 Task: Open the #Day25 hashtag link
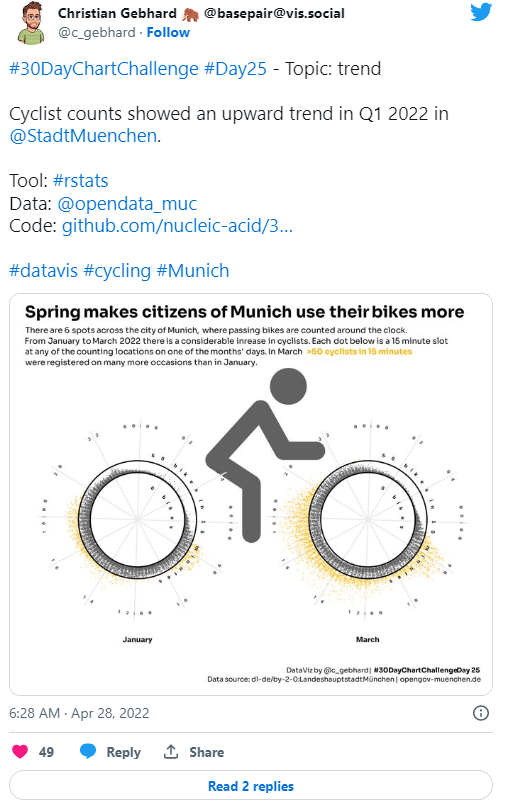point(235,69)
